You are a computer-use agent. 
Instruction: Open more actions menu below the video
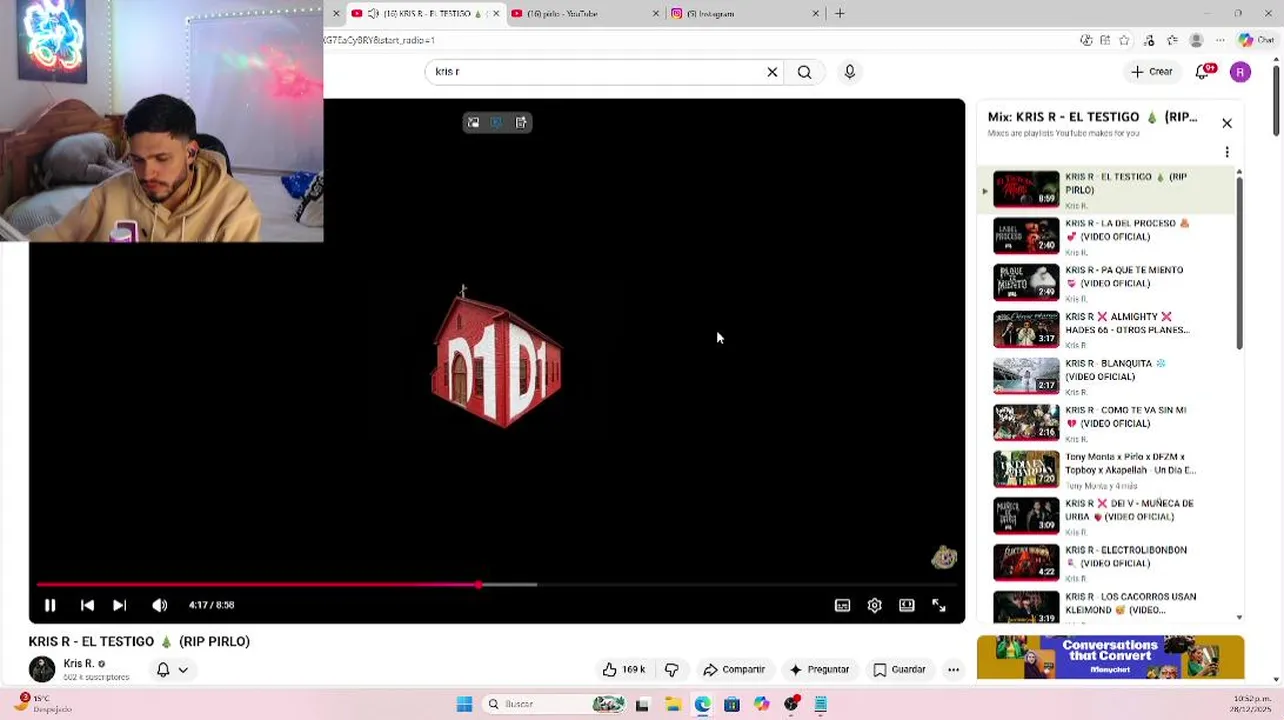tap(953, 670)
